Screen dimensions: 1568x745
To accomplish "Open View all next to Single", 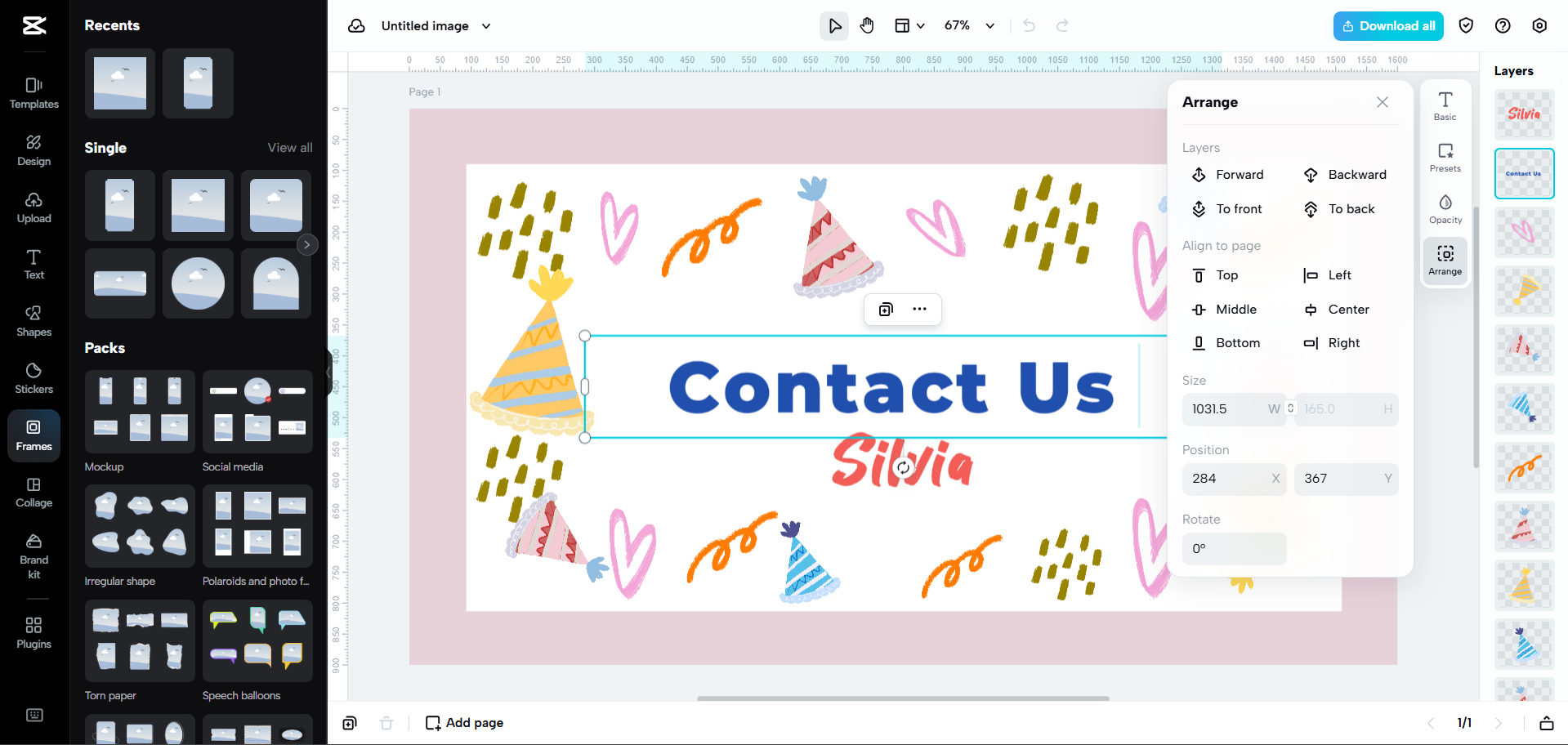I will tap(289, 148).
